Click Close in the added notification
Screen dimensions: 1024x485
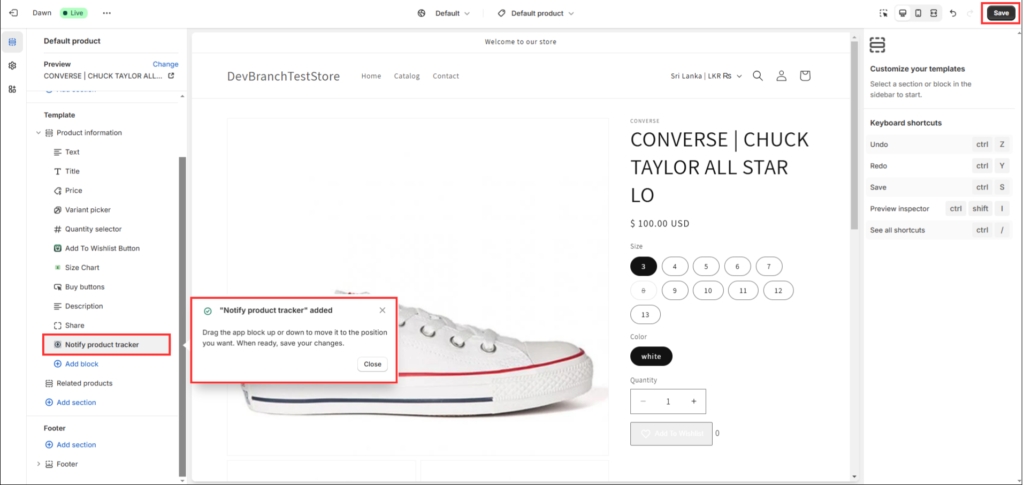(372, 364)
